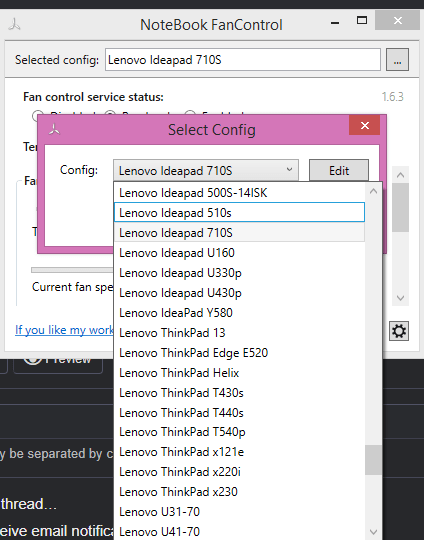Pick Lenovo ThinkPad x230 config
The height and width of the screenshot is (540, 424).
[x=239, y=491]
